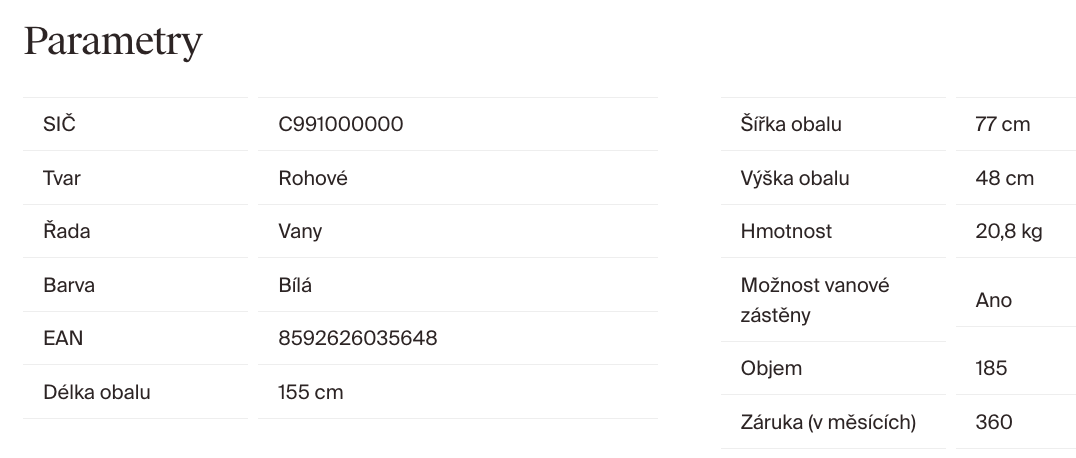Click the Vany series value
1076x458 pixels.
tap(300, 231)
